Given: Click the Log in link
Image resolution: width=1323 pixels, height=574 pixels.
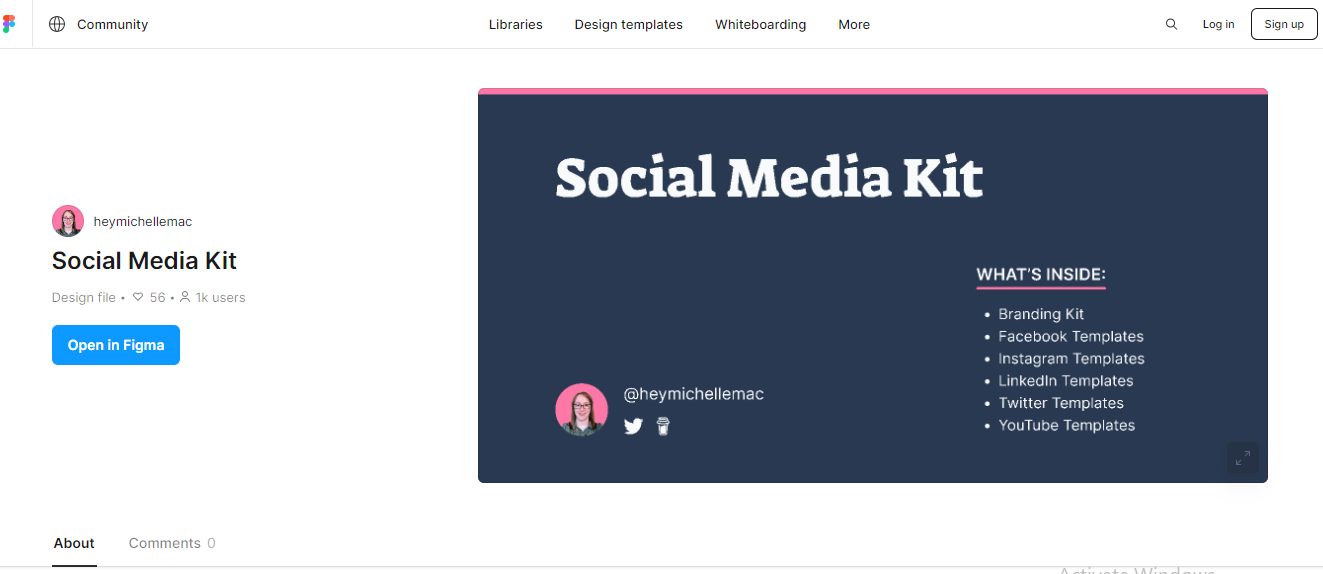Looking at the screenshot, I should coord(1218,24).
